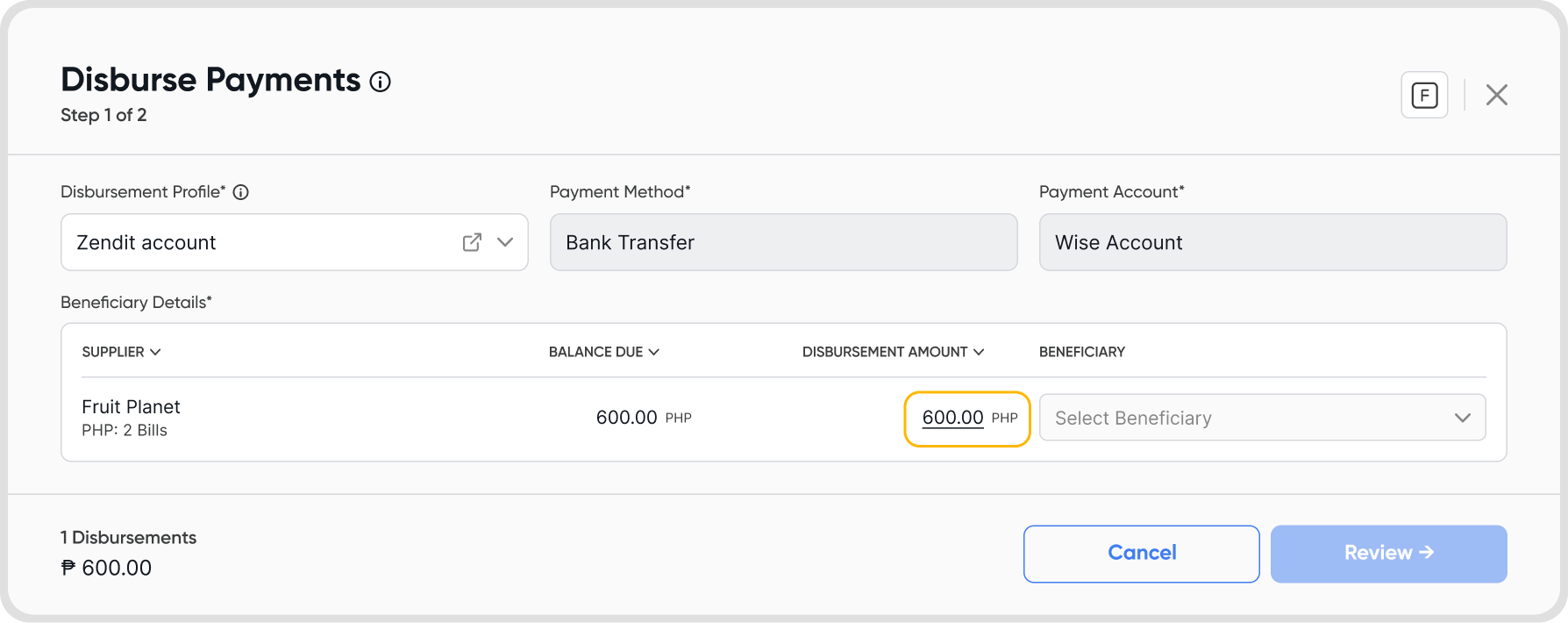Sort by Supplier column
This screenshot has width=1568, height=623.
click(121, 352)
